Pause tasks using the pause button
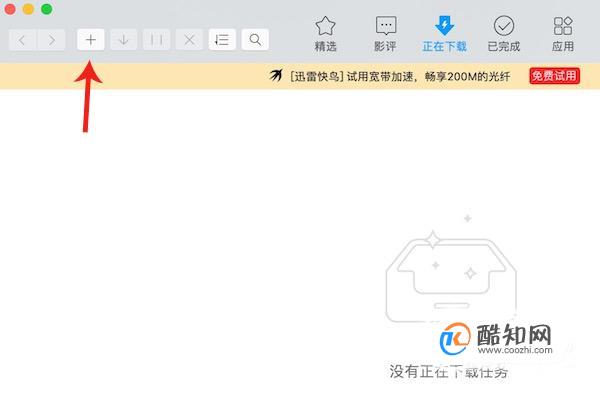This screenshot has height=393, width=600. (157, 40)
